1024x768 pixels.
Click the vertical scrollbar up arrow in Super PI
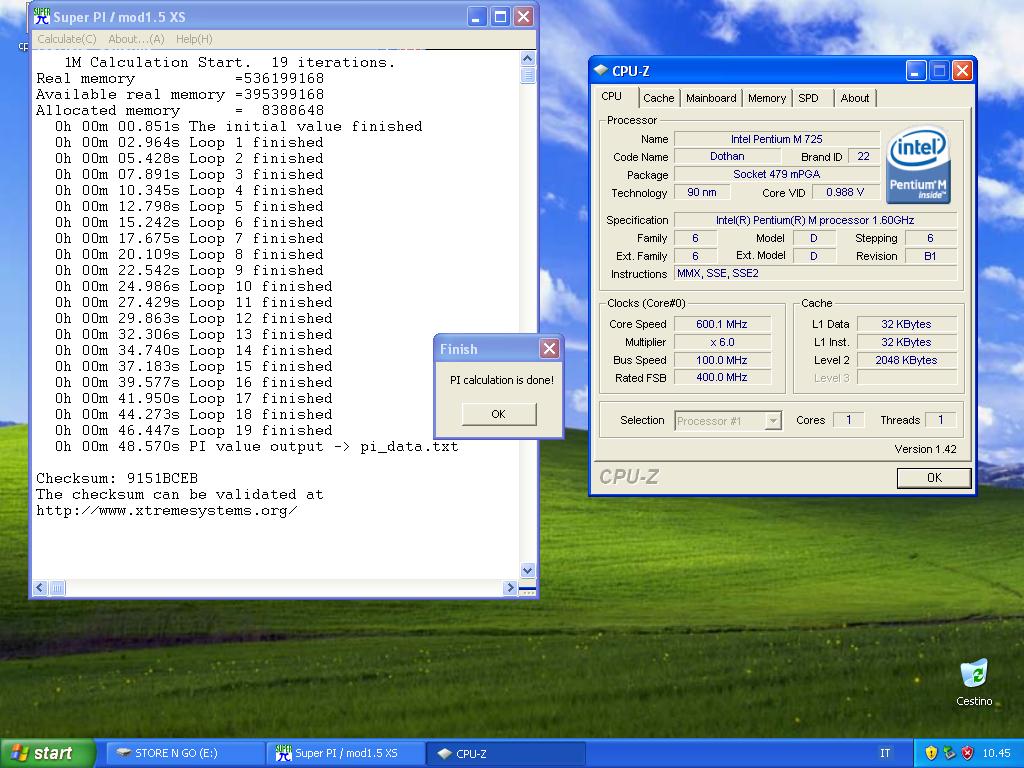[528, 58]
